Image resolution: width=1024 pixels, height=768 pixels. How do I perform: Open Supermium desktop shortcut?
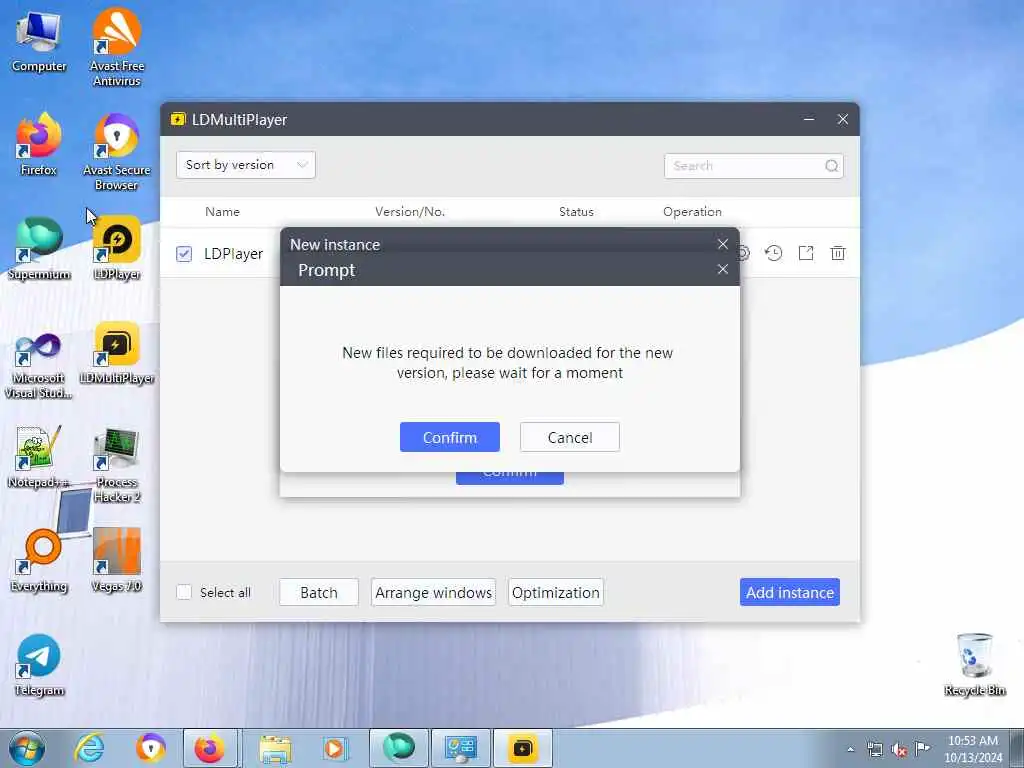[39, 248]
